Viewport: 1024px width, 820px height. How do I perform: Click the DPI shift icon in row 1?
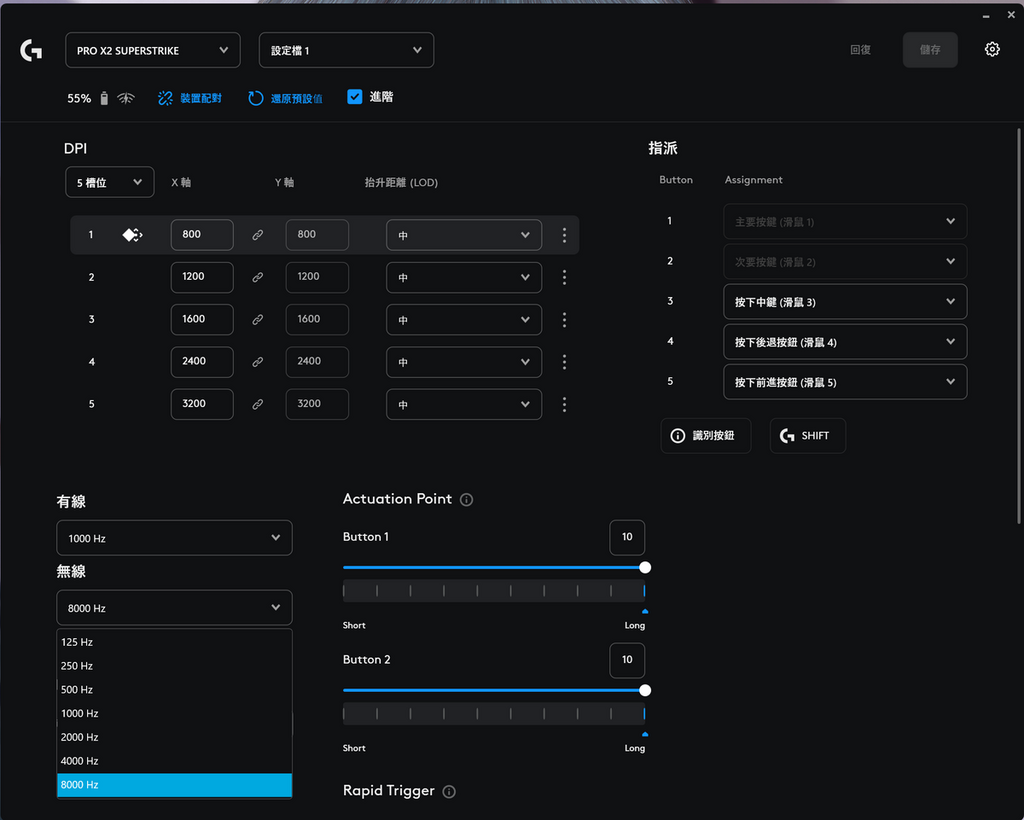132,235
